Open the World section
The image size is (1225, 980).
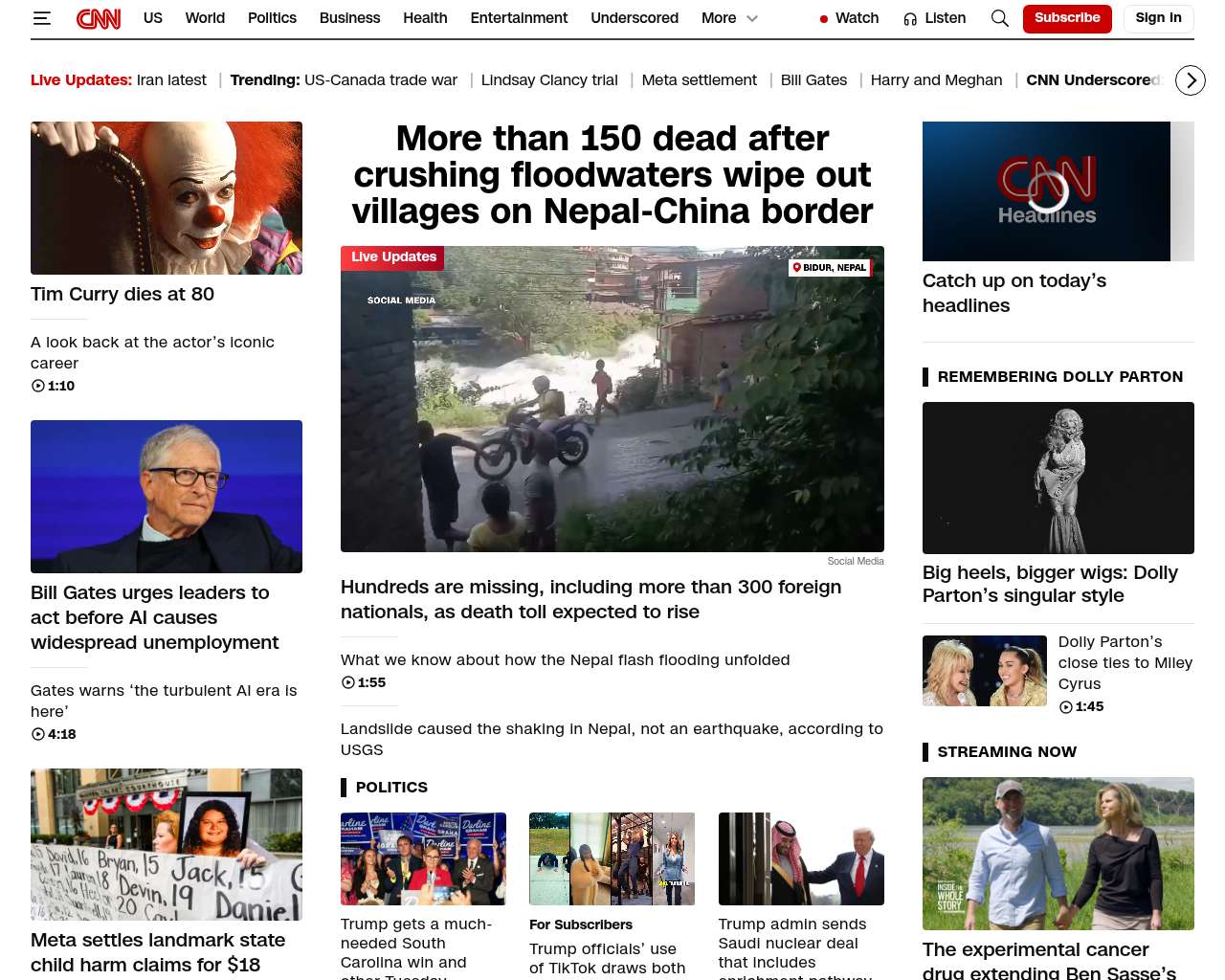click(205, 18)
